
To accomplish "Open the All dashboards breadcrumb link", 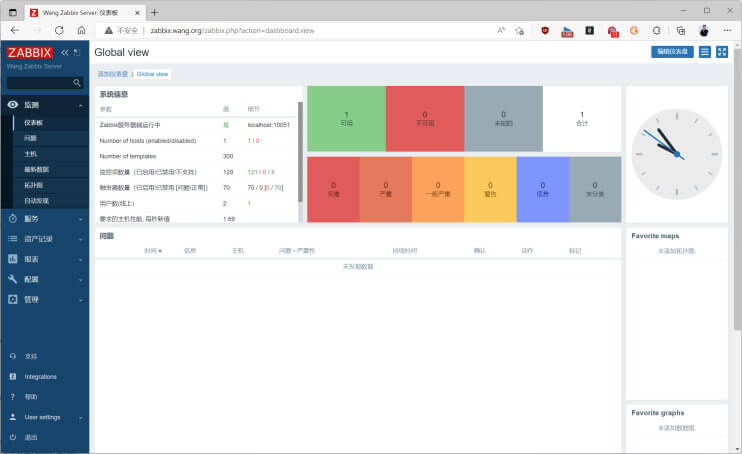I will [x=113, y=74].
